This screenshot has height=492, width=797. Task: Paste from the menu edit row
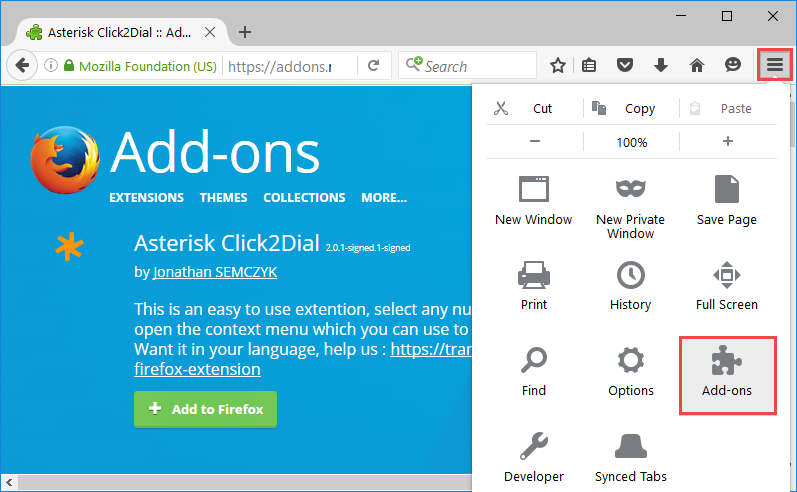tap(727, 108)
